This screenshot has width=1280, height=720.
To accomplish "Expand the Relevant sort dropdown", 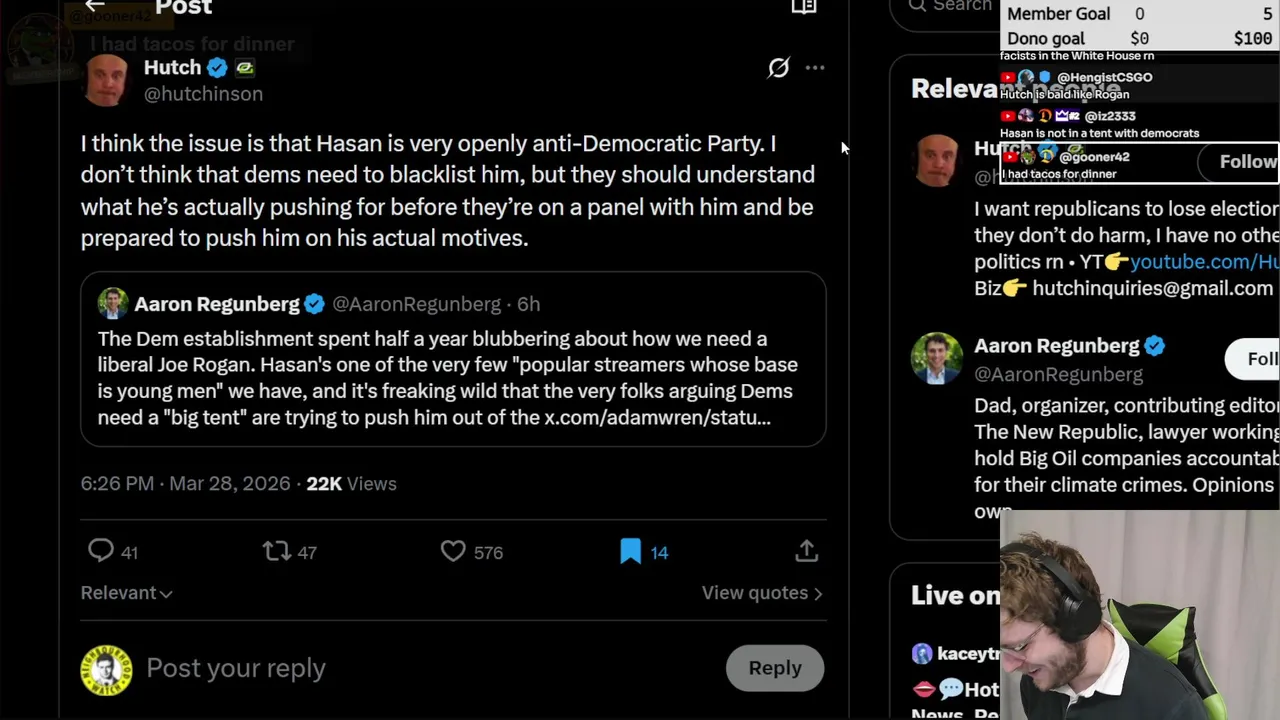I will (126, 593).
